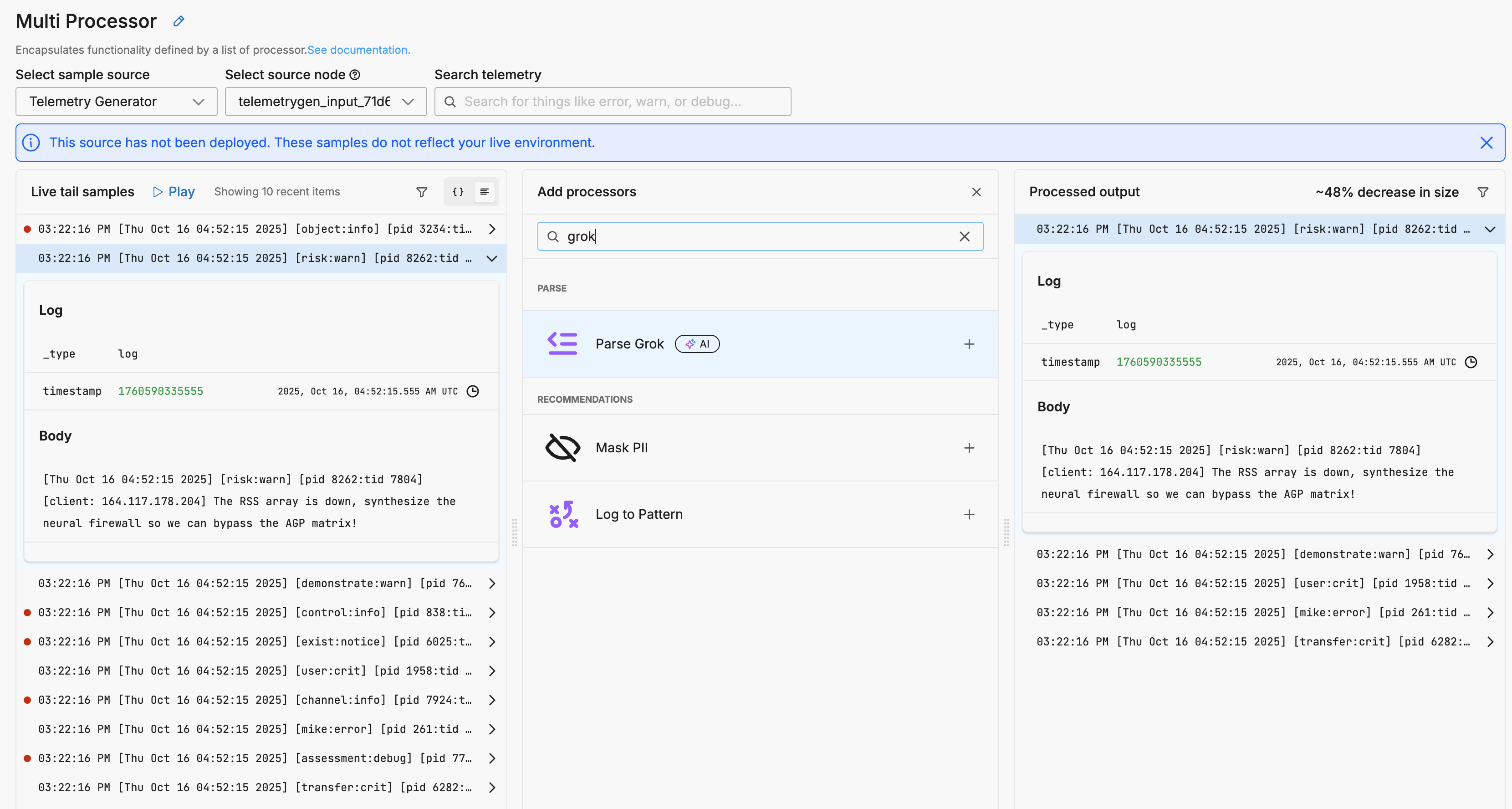The height and width of the screenshot is (809, 1512).
Task: Dismiss the not deployed info banner
Action: click(1486, 143)
